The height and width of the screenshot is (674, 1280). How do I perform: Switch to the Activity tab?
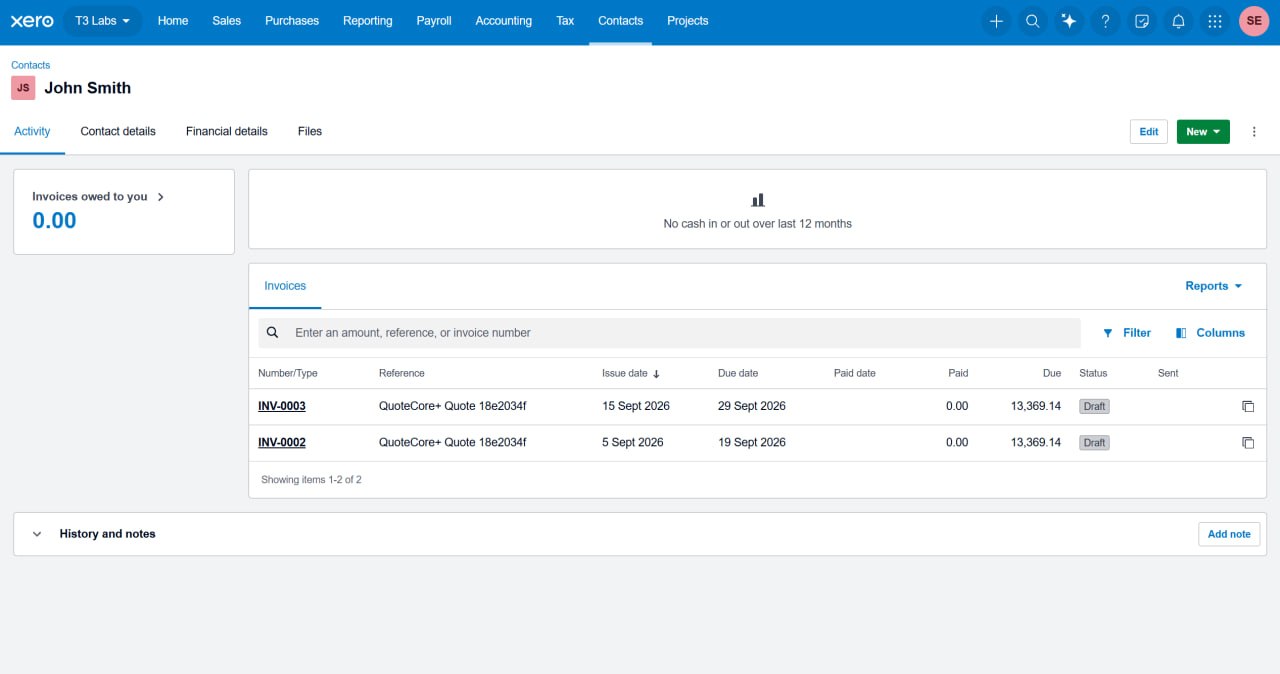32,132
